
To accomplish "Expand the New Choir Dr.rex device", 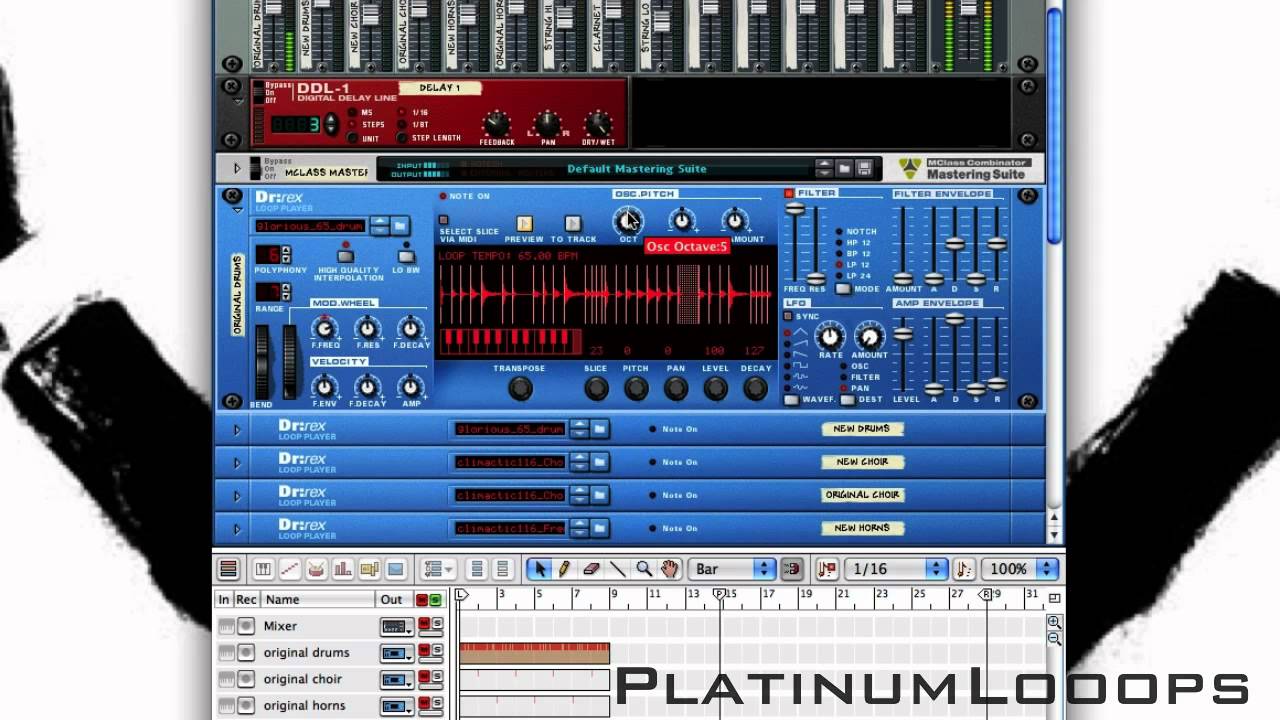I will (237, 463).
